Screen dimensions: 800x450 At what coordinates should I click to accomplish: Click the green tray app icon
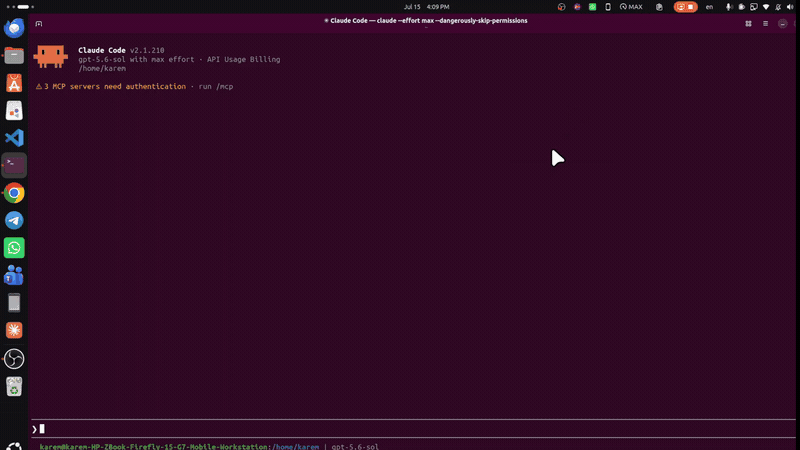coord(592,7)
